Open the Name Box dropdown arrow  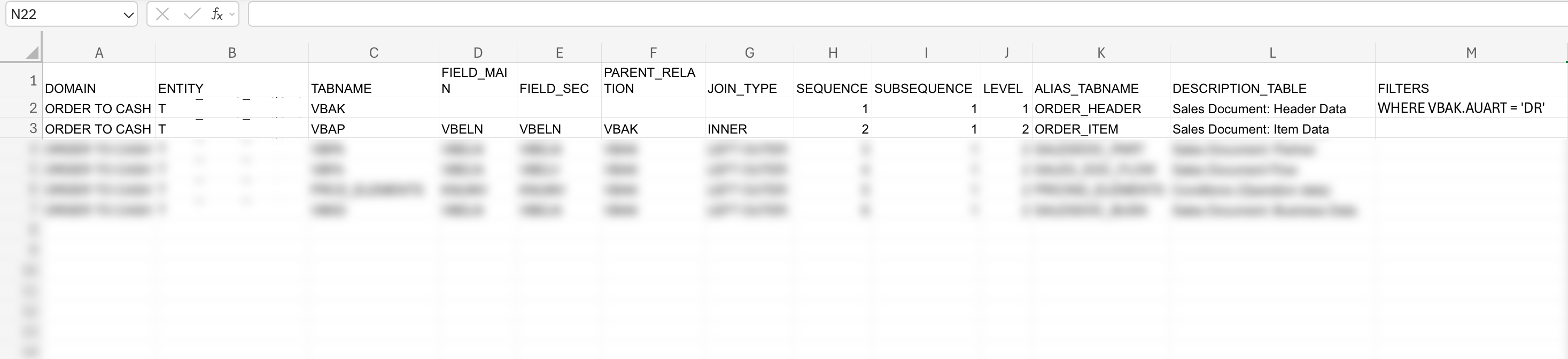tap(128, 14)
